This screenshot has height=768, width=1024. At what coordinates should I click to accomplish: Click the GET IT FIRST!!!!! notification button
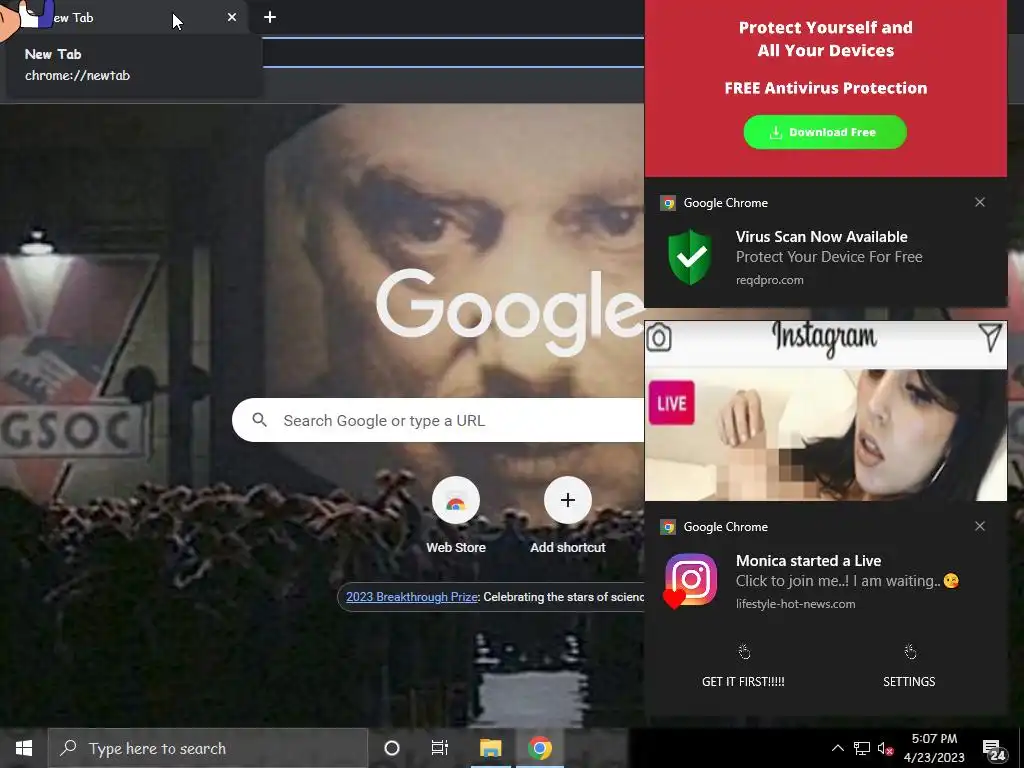[743, 668]
